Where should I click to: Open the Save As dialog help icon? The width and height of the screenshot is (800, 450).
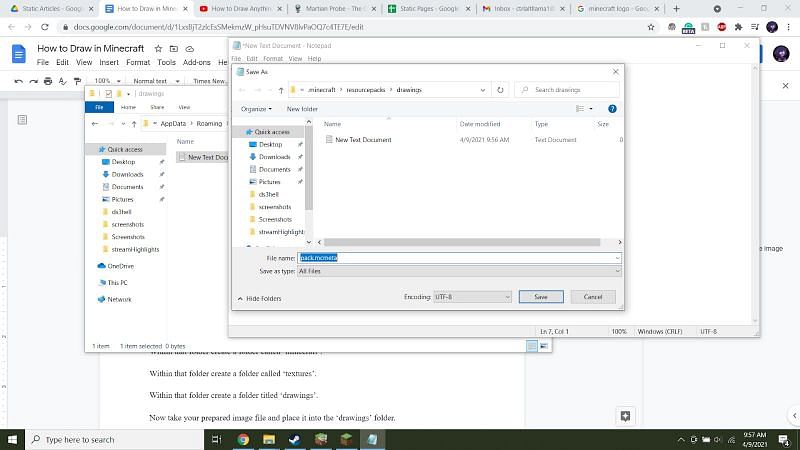pos(612,108)
